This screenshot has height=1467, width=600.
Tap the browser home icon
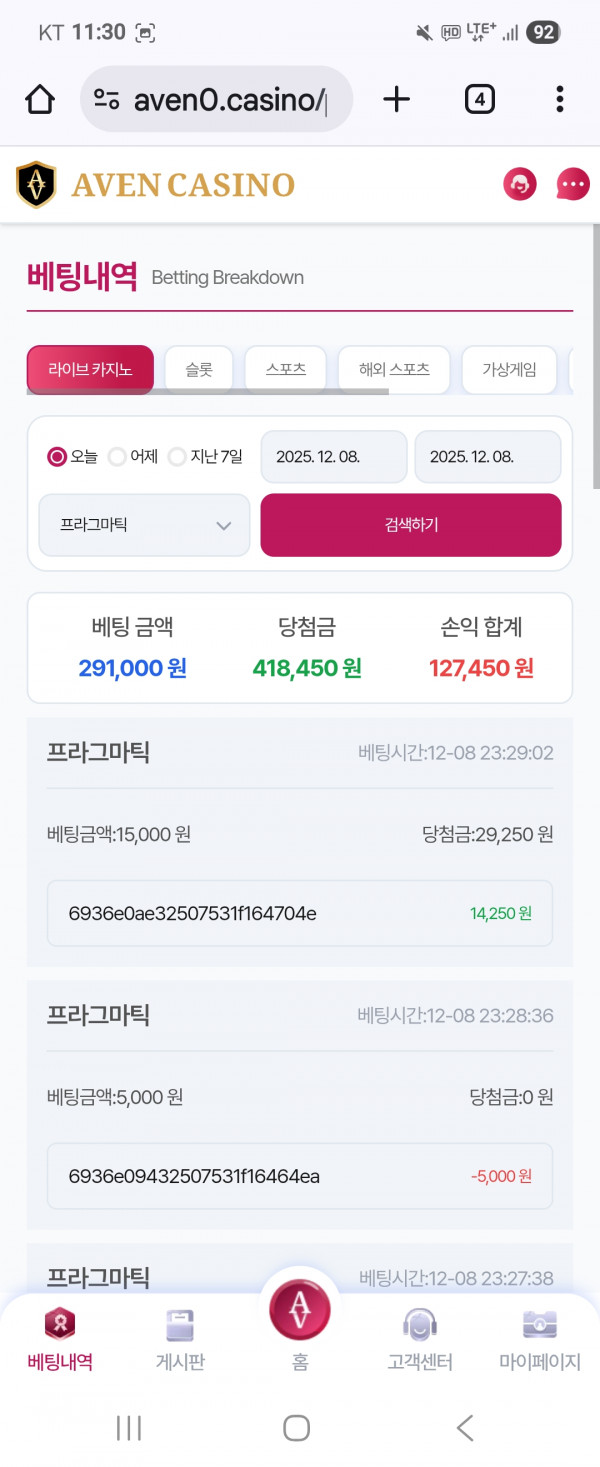pos(38,99)
